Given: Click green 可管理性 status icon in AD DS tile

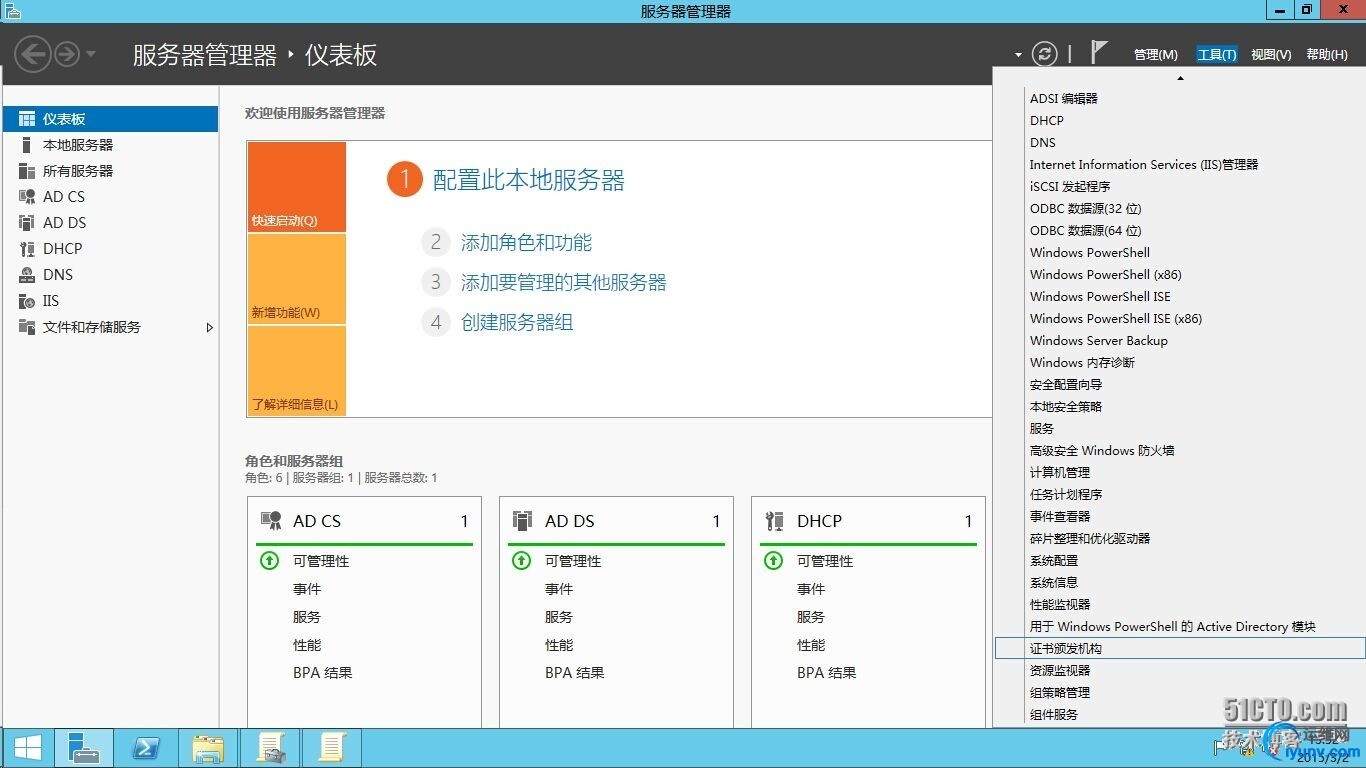Looking at the screenshot, I should click(521, 561).
